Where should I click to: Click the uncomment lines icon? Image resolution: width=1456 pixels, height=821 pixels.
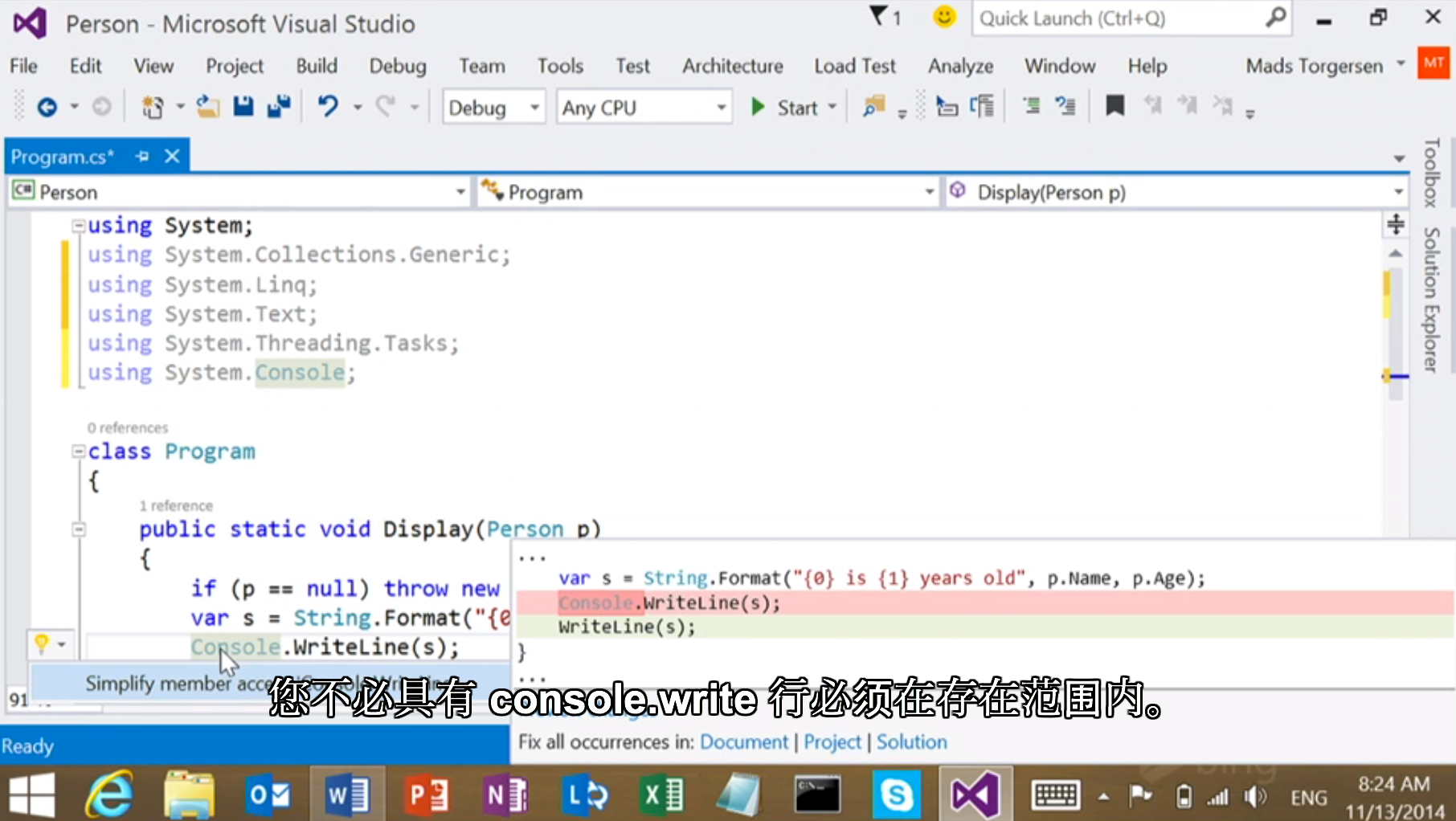click(x=1065, y=107)
